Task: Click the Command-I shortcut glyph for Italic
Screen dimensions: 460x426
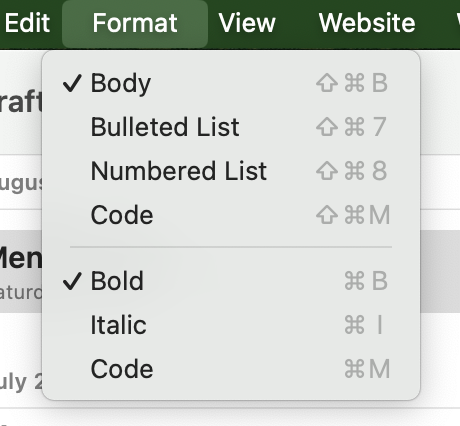Action: pyautogui.click(x=364, y=325)
